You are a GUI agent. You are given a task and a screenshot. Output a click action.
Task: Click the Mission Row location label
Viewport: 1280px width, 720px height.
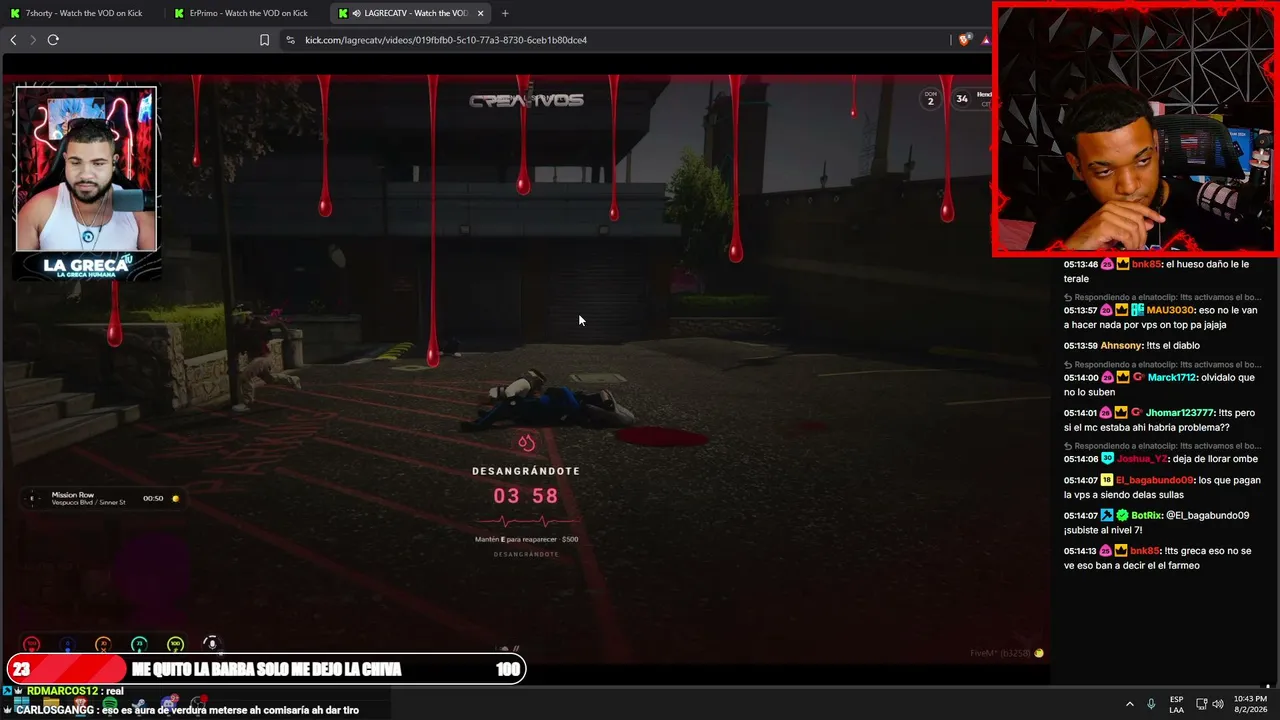[73, 495]
